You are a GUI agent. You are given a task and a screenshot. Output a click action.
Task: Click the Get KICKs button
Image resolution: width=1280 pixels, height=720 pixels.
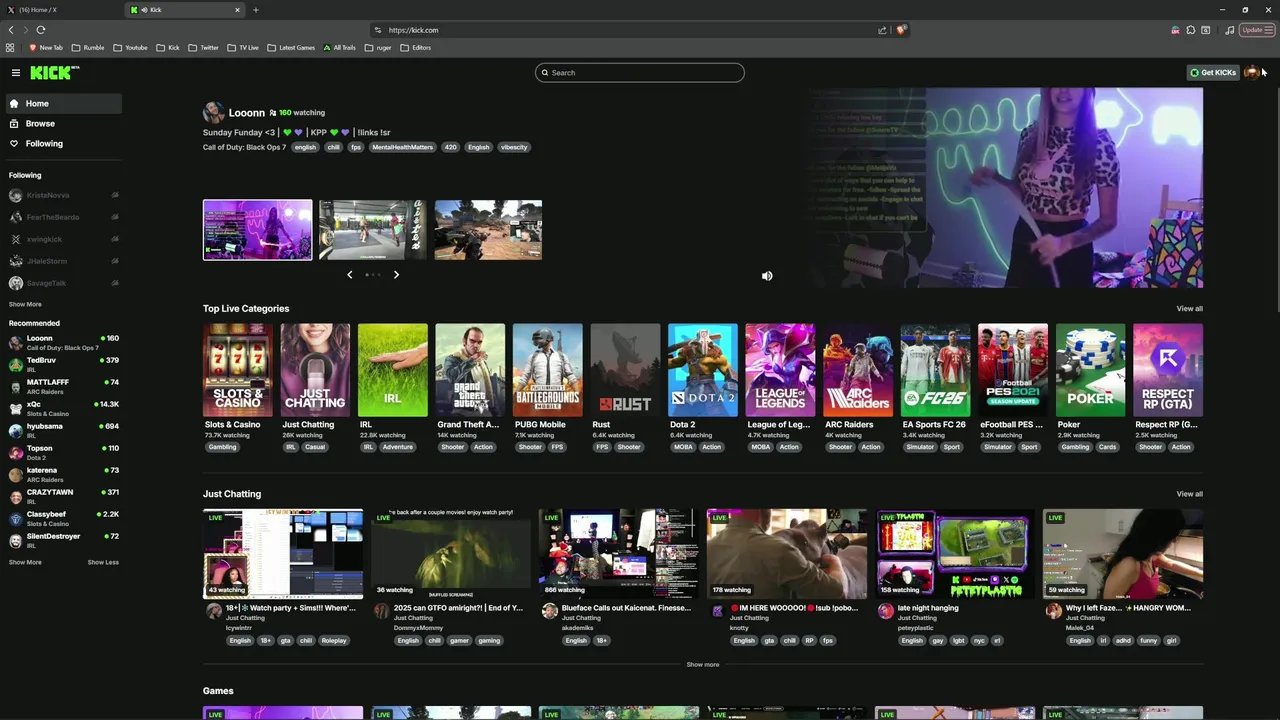pos(1212,72)
